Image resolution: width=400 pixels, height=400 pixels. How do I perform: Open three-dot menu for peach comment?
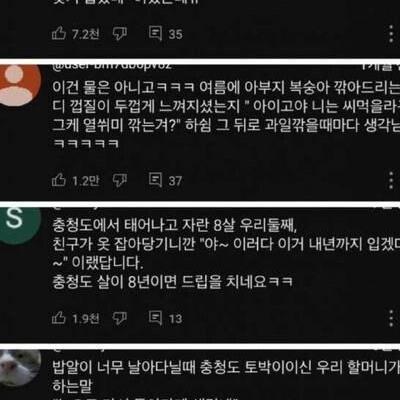[x=391, y=180]
